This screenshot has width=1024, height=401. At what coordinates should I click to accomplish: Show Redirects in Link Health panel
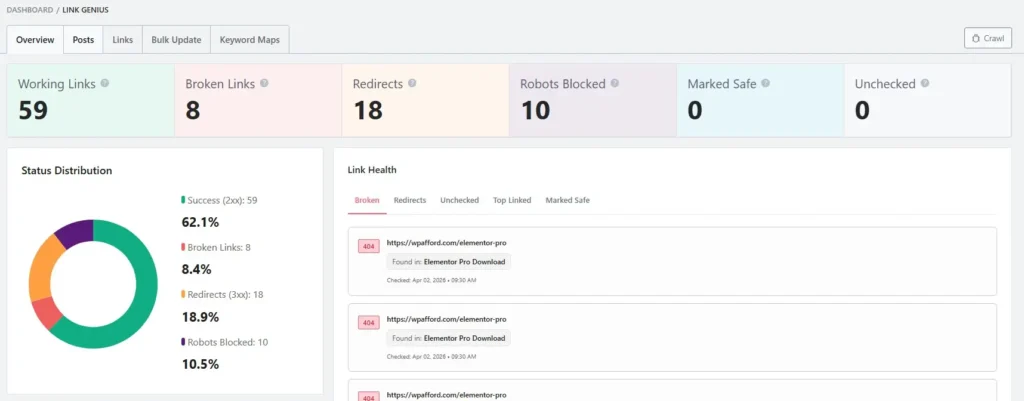tap(410, 200)
